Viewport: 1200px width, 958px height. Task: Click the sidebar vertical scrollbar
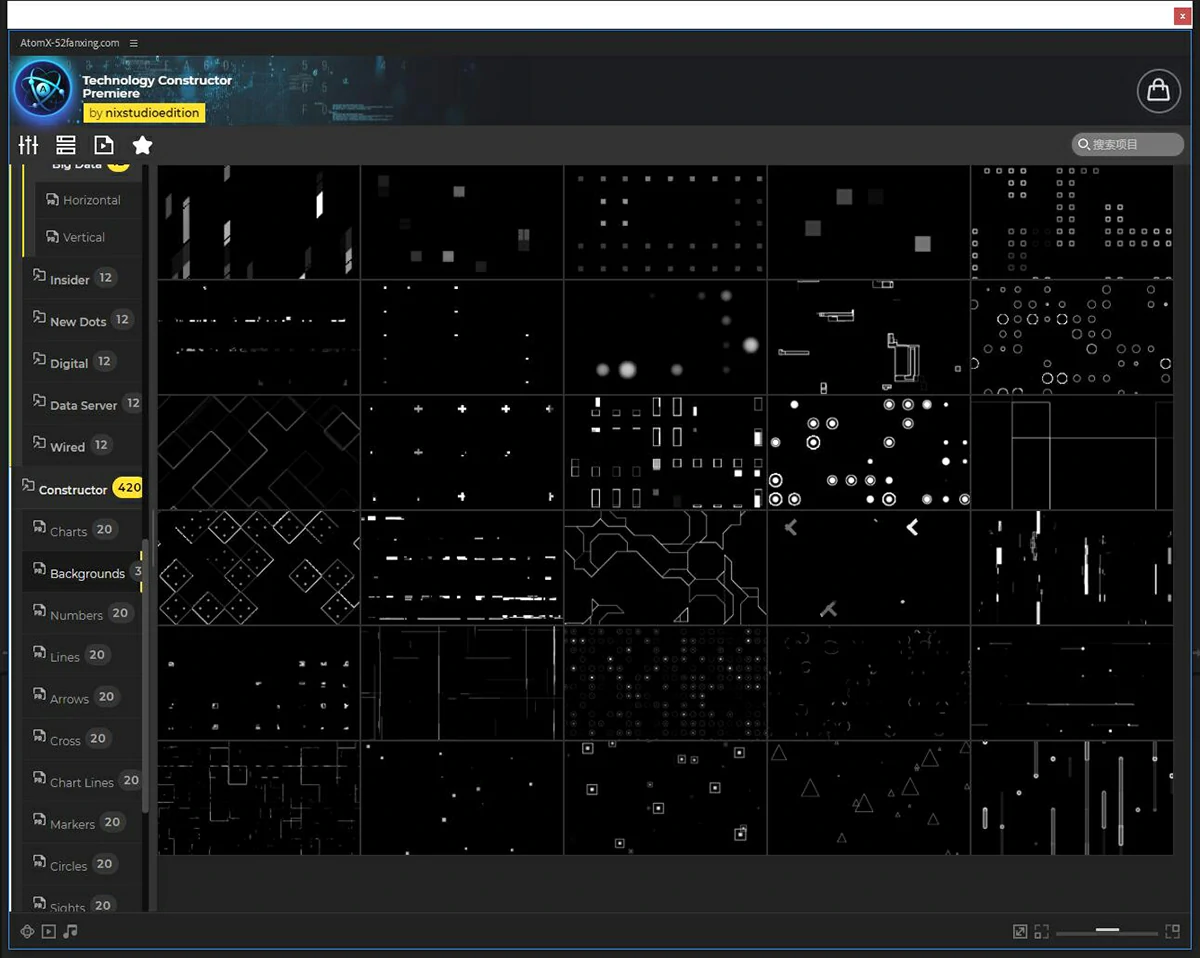(146, 675)
